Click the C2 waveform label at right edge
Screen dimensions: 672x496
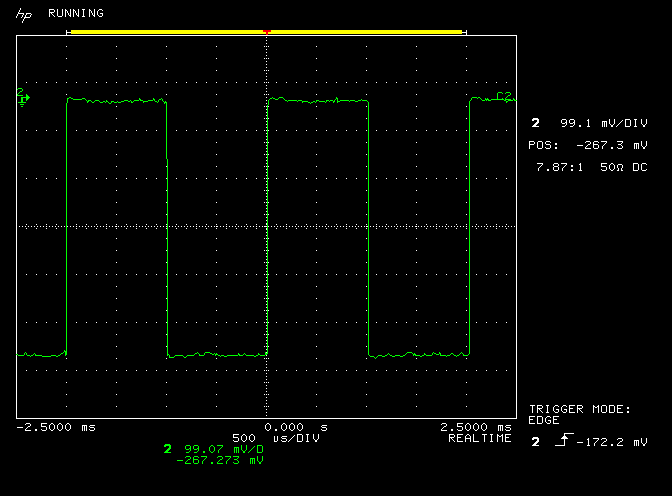click(504, 97)
